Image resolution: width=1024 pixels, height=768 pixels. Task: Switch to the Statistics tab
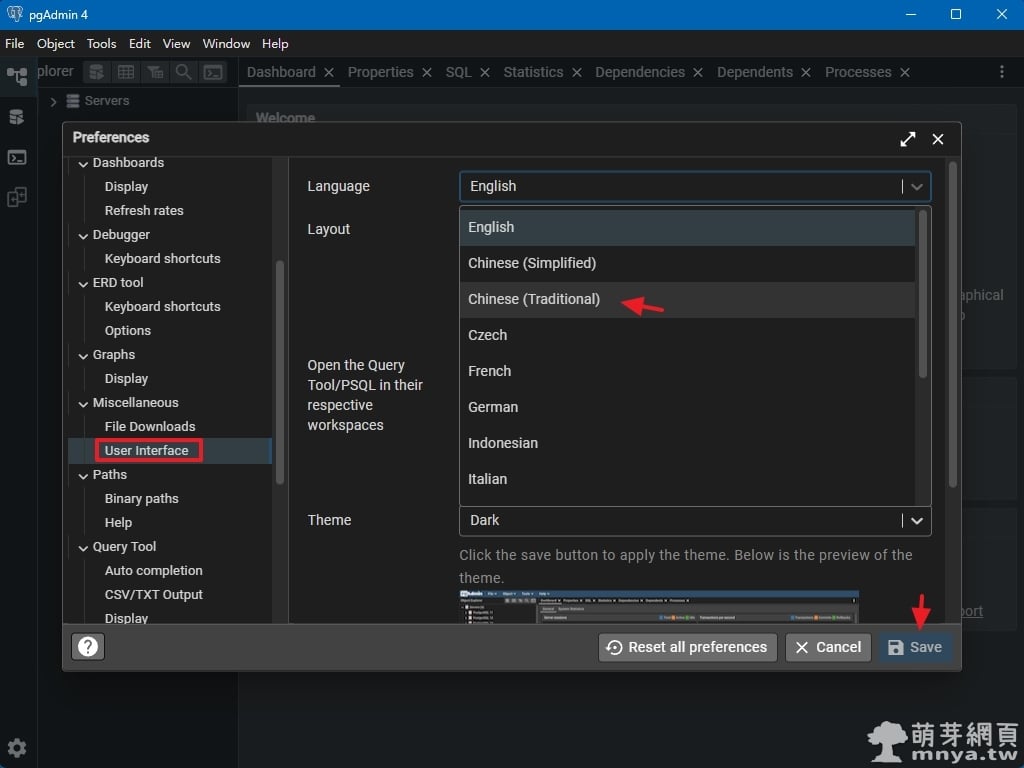tap(533, 72)
